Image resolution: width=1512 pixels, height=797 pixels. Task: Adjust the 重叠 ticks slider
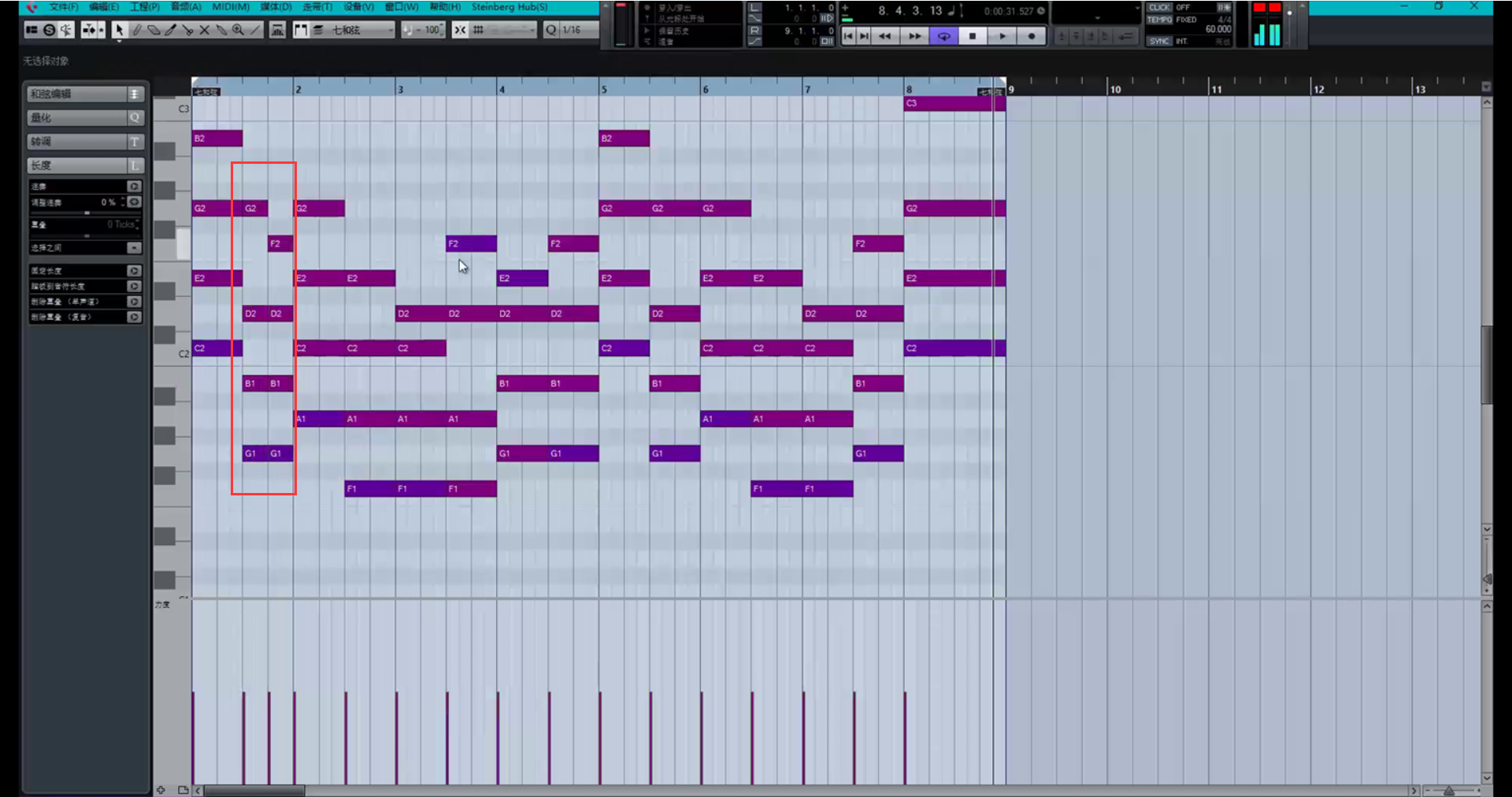coord(85,235)
